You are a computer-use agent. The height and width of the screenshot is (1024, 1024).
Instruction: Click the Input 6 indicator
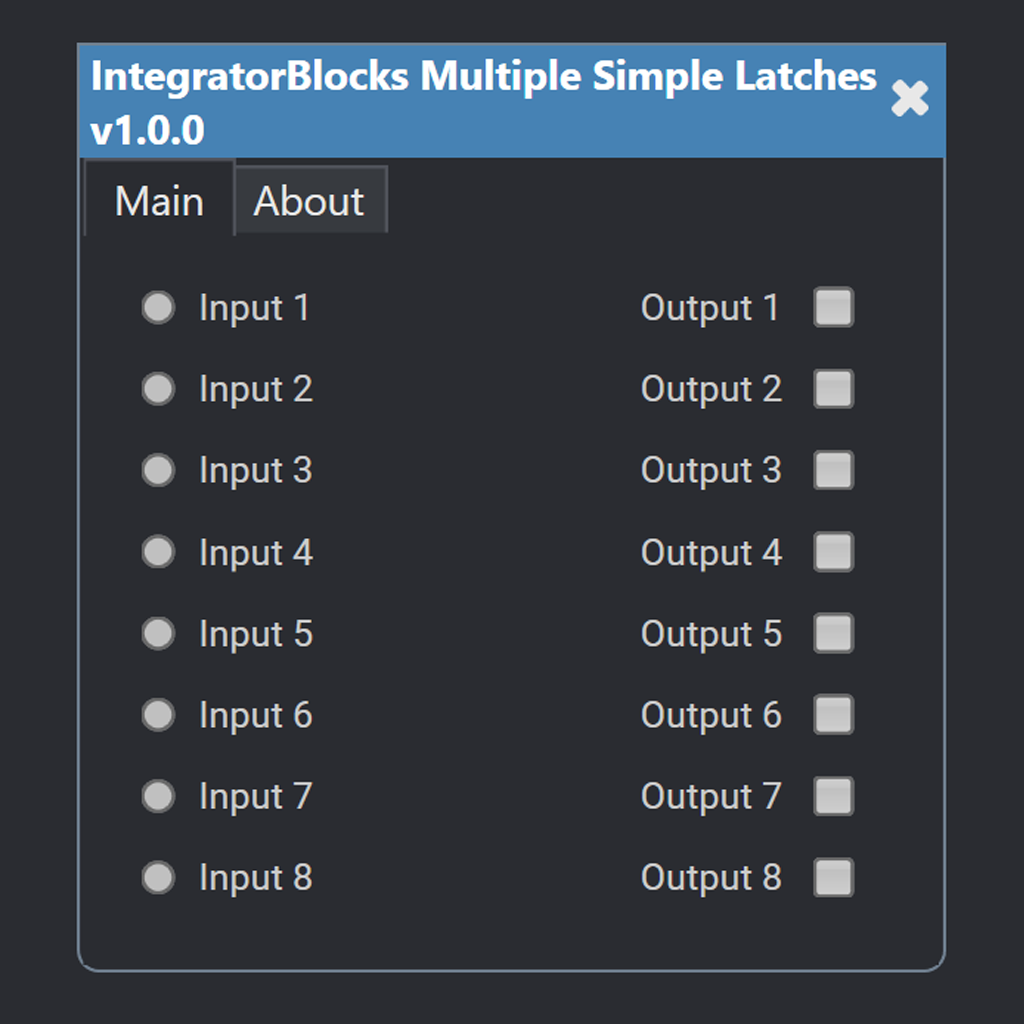pos(158,714)
